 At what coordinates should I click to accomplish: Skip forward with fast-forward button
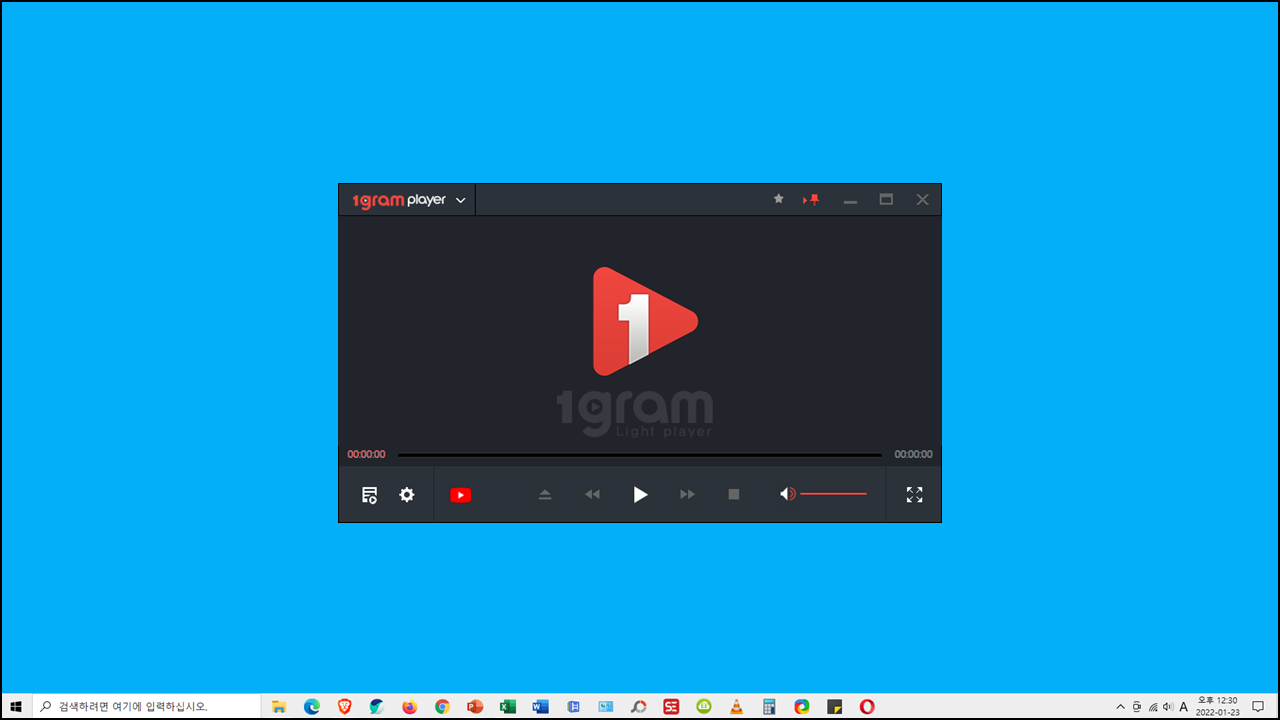click(x=687, y=495)
